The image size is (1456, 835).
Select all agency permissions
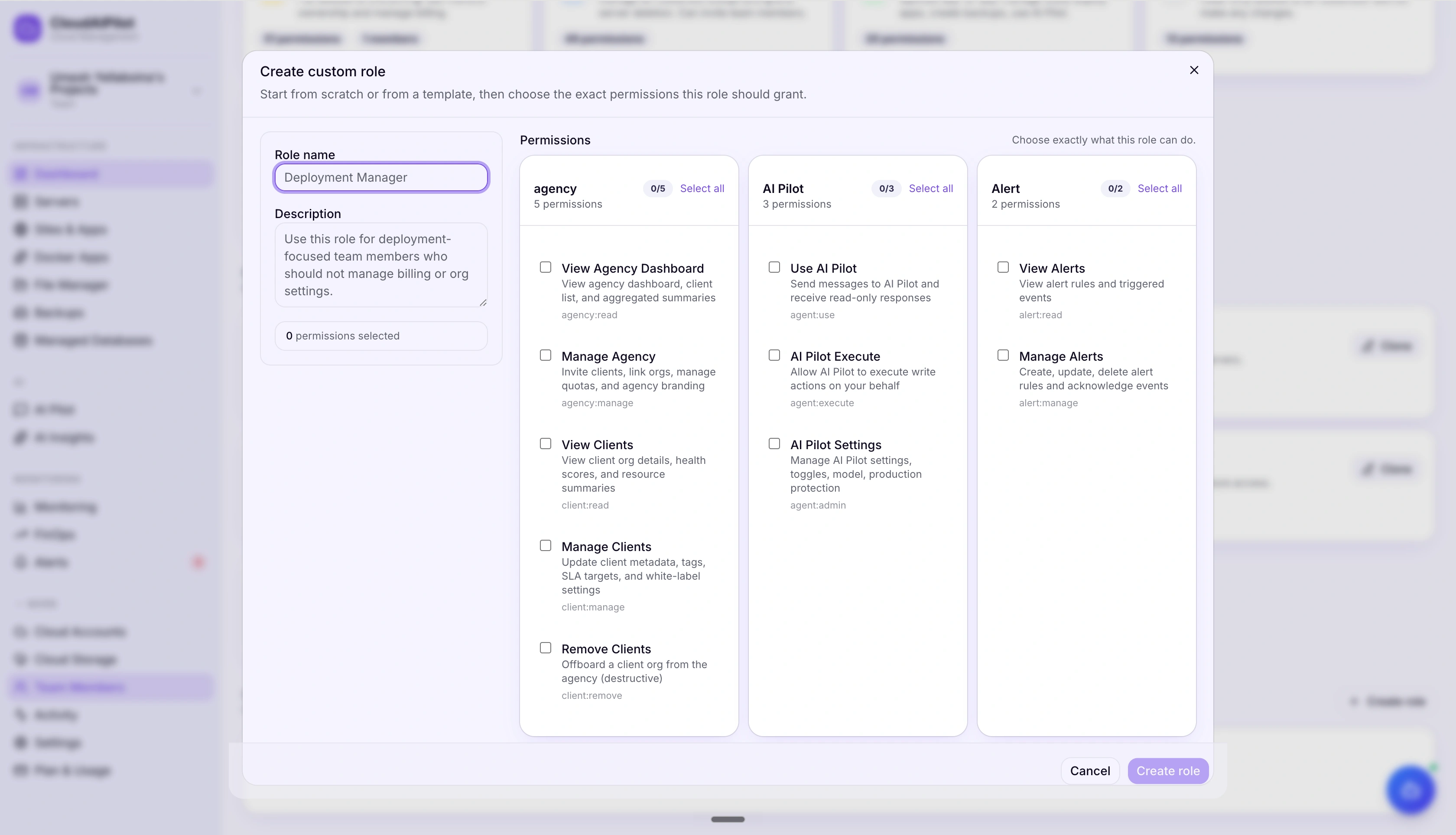702,189
